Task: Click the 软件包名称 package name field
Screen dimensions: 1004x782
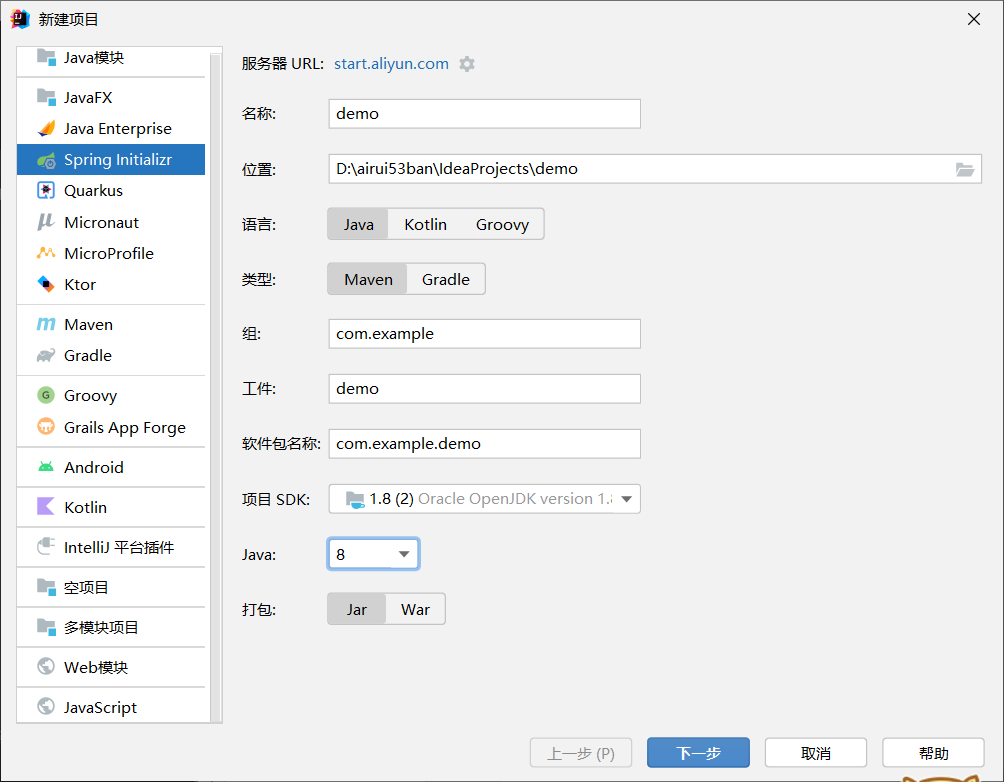Action: coord(484,443)
